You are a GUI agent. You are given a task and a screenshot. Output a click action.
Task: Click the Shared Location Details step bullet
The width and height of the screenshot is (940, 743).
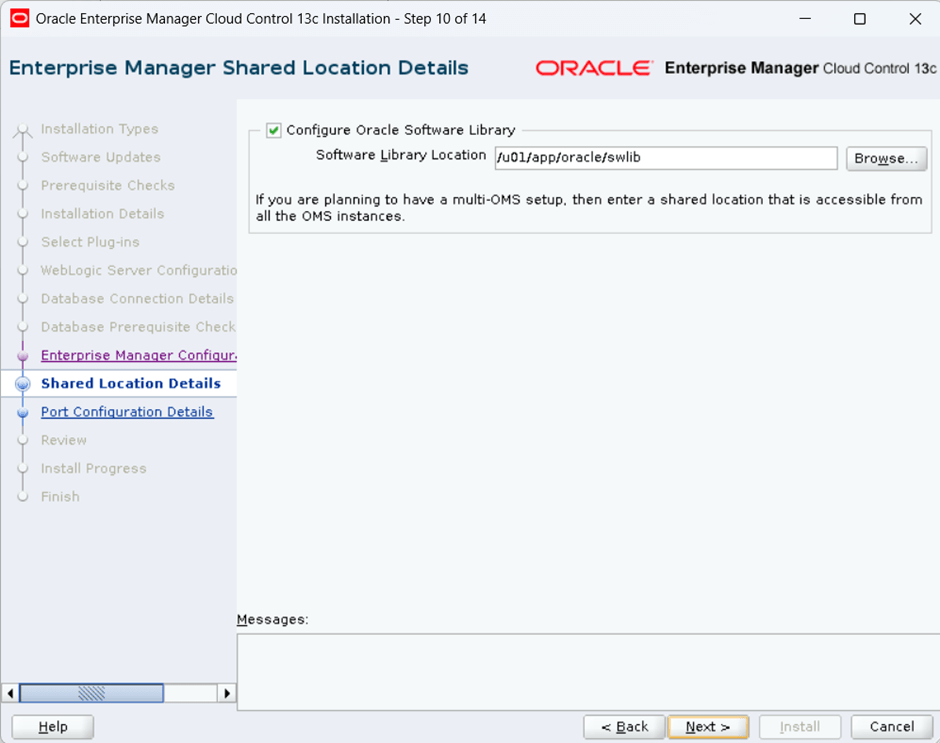click(23, 384)
